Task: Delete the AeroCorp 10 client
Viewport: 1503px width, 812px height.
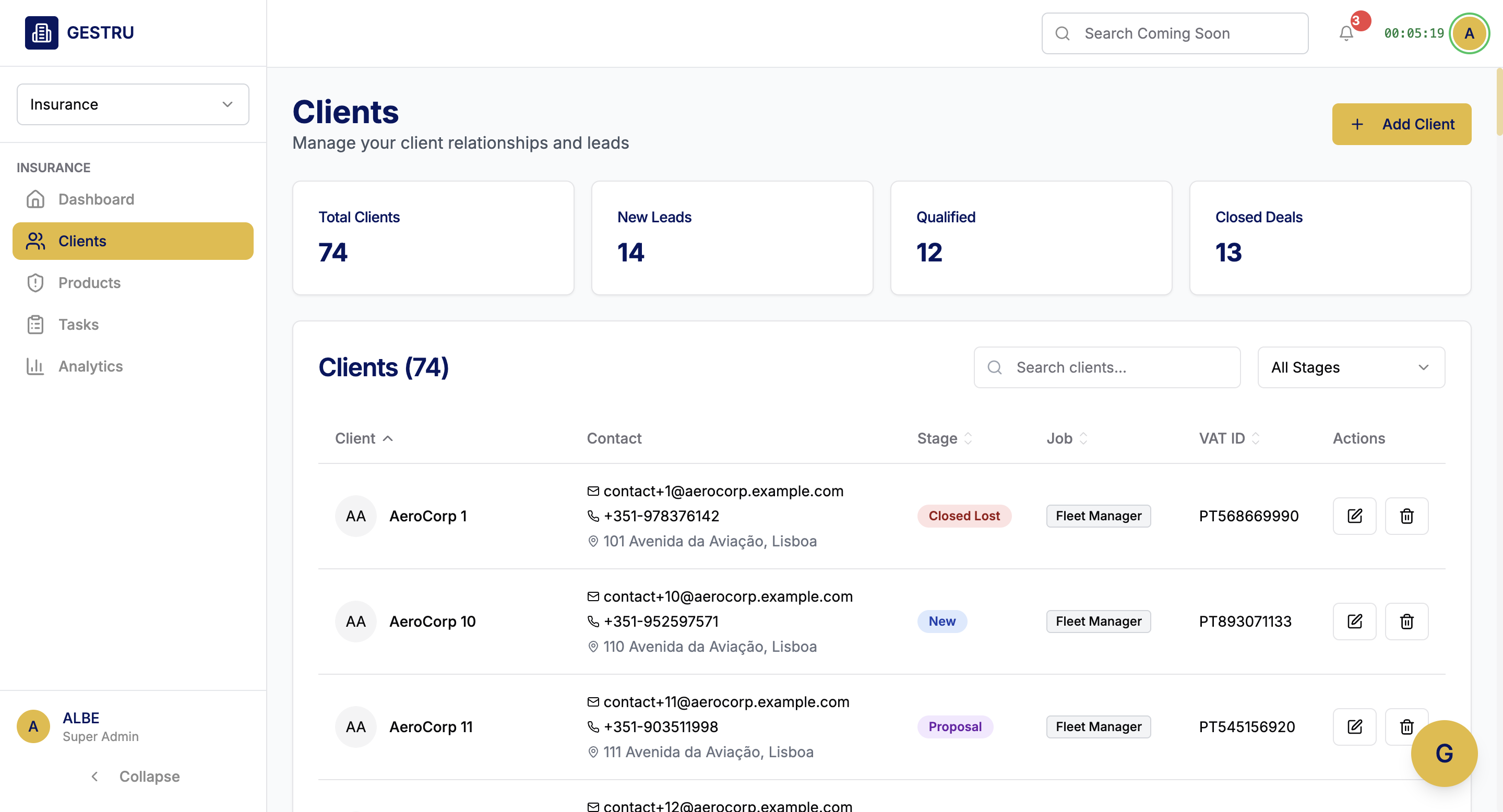Action: coord(1406,621)
